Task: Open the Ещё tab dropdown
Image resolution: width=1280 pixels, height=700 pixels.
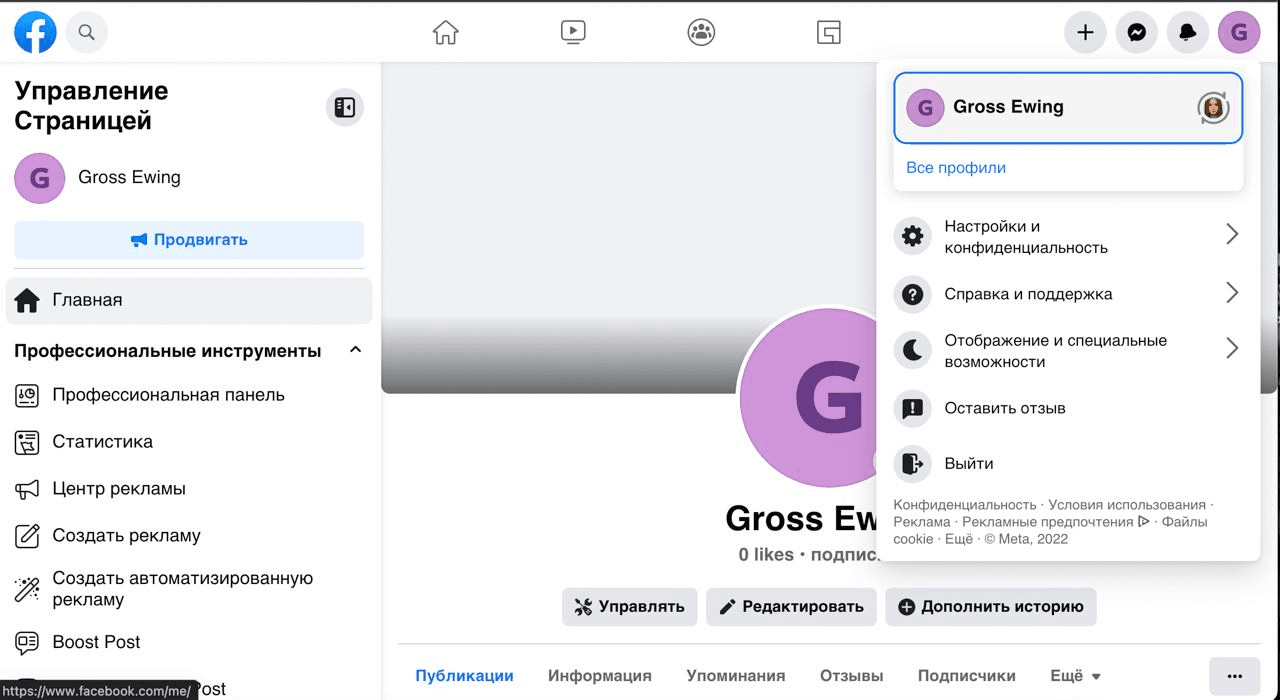Action: pos(1076,676)
